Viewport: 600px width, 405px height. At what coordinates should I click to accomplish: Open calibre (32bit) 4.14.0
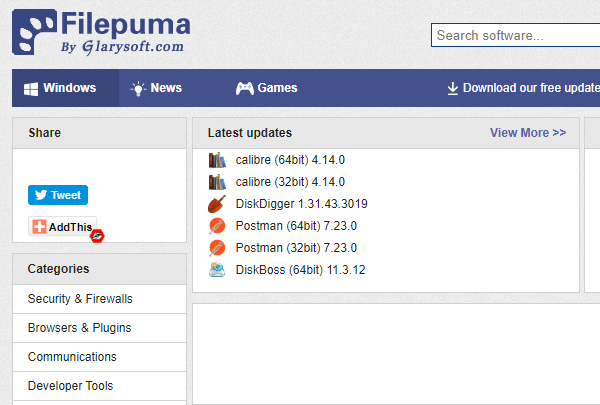290,182
